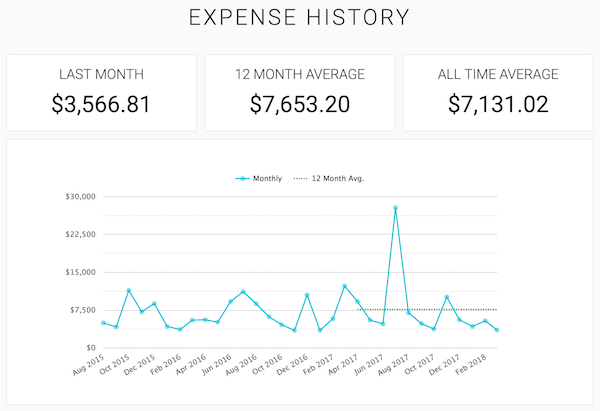Click the green dotted 12 month average line

[x=427, y=310]
